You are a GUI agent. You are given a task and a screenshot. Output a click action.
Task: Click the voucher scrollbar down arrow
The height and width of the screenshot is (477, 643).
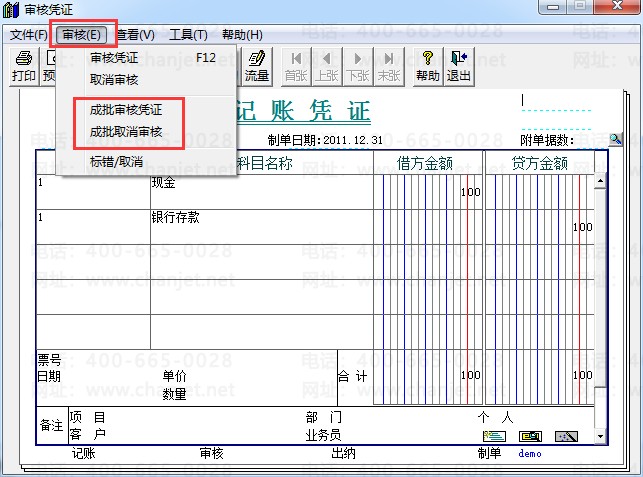[x=600, y=437]
